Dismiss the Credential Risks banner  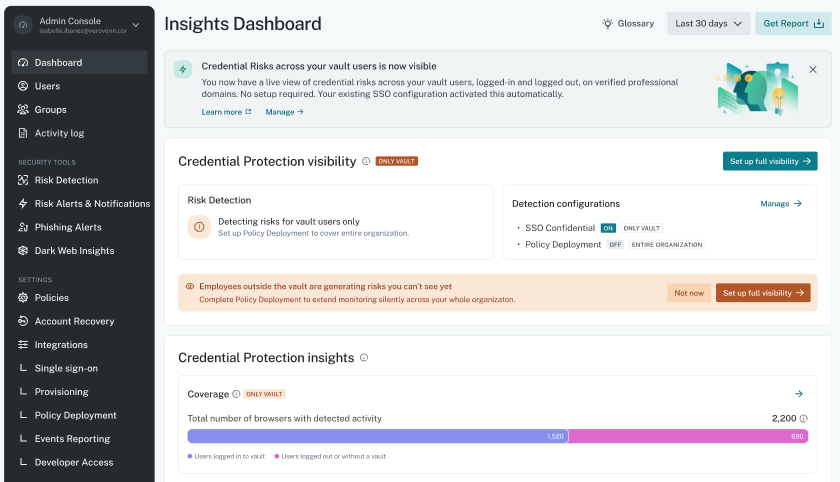813,70
